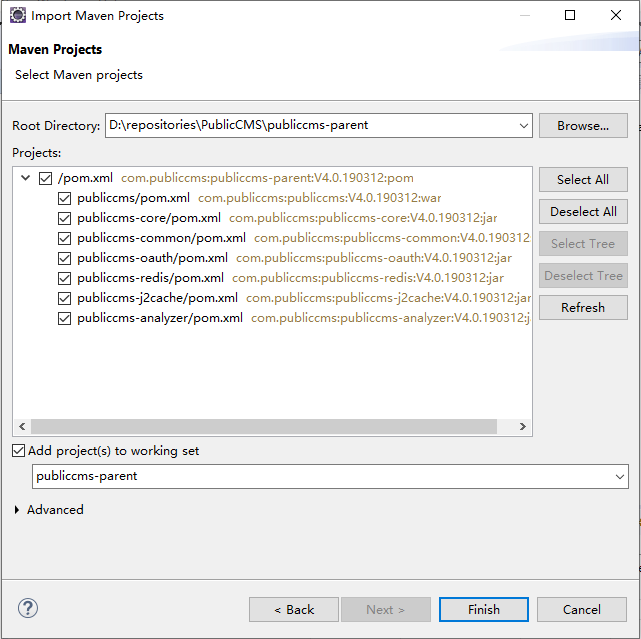The width and height of the screenshot is (641, 639).
Task: Open the Root Directory dropdown
Action: [x=524, y=126]
